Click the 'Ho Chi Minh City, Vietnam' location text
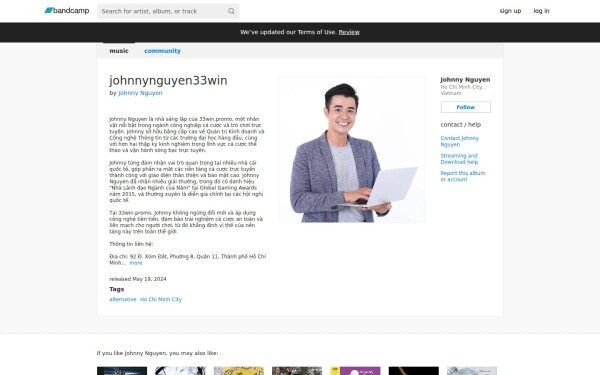 pyautogui.click(x=462, y=90)
